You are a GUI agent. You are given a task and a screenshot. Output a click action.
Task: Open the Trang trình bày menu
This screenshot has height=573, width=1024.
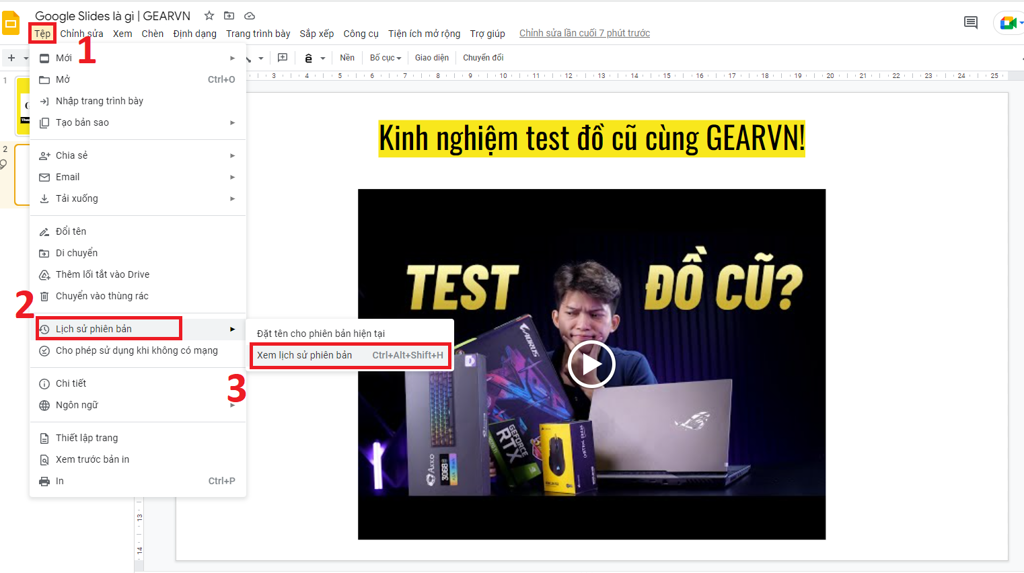258,33
